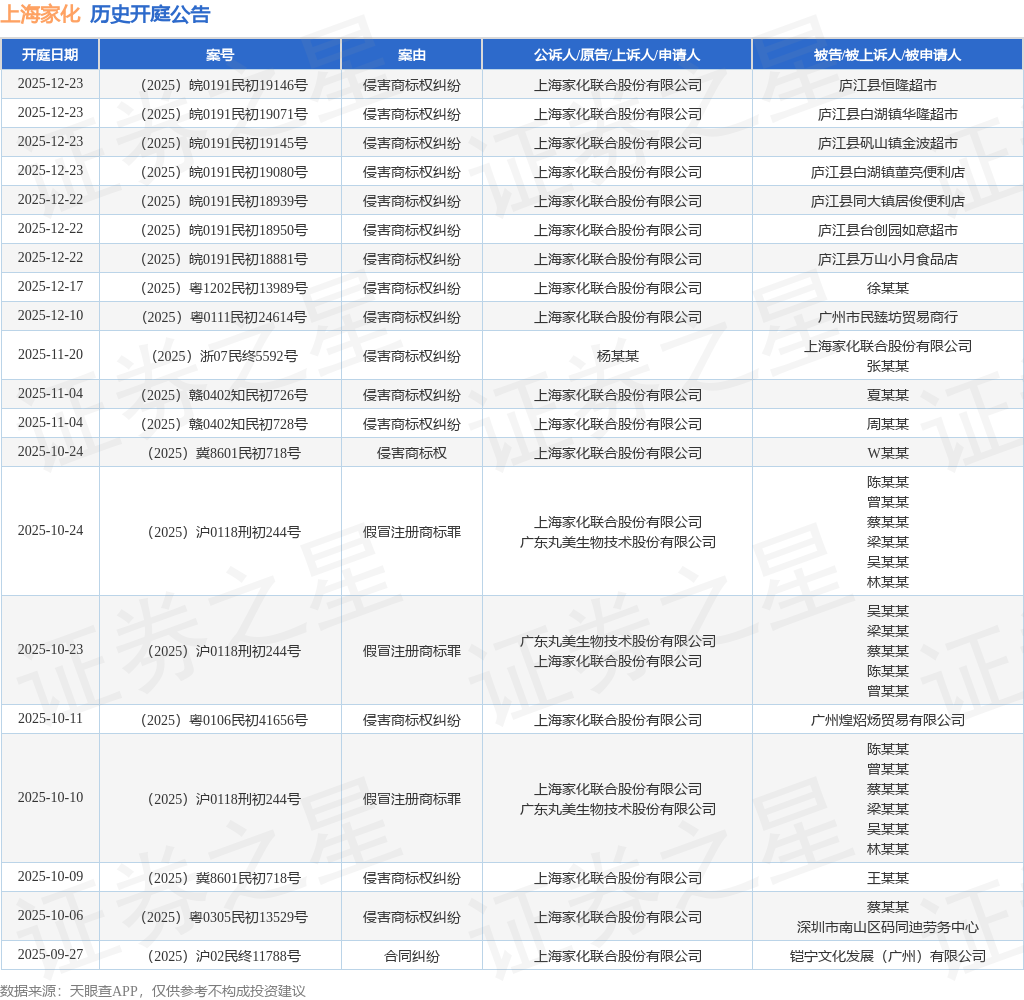Image resolution: width=1024 pixels, height=1000 pixels.
Task: Click the 合同纠纷 case cause cell
Action: coord(412,956)
